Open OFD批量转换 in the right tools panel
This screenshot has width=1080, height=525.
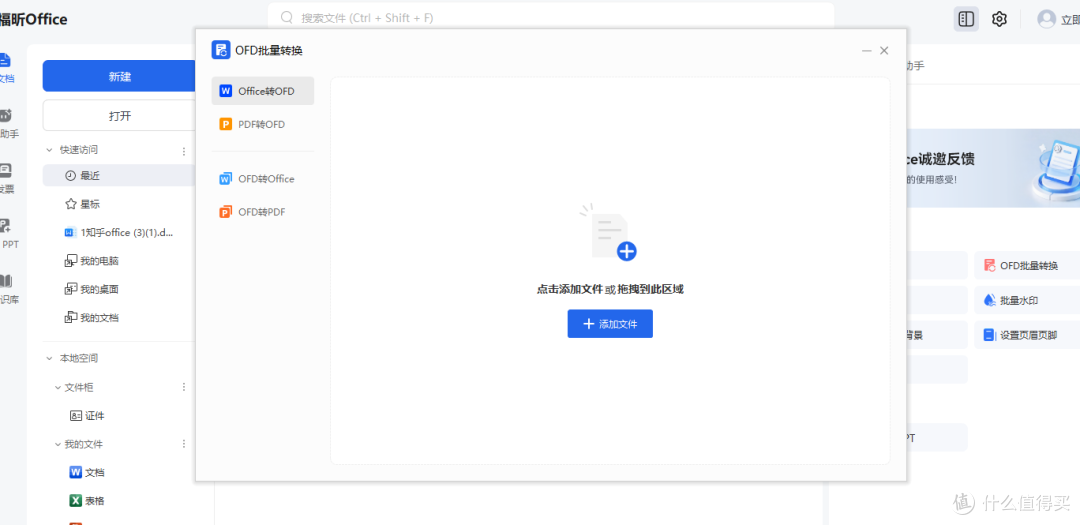click(1027, 265)
